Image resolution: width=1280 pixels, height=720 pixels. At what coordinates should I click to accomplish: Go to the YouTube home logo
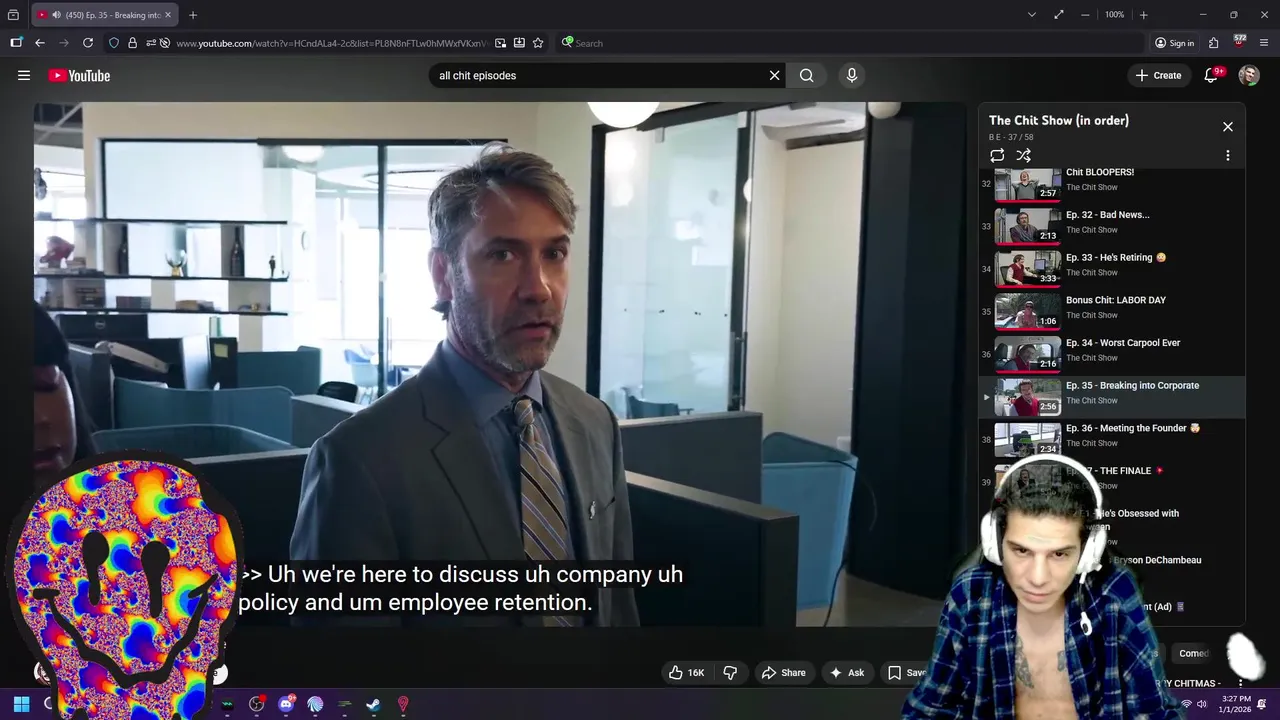pos(79,76)
